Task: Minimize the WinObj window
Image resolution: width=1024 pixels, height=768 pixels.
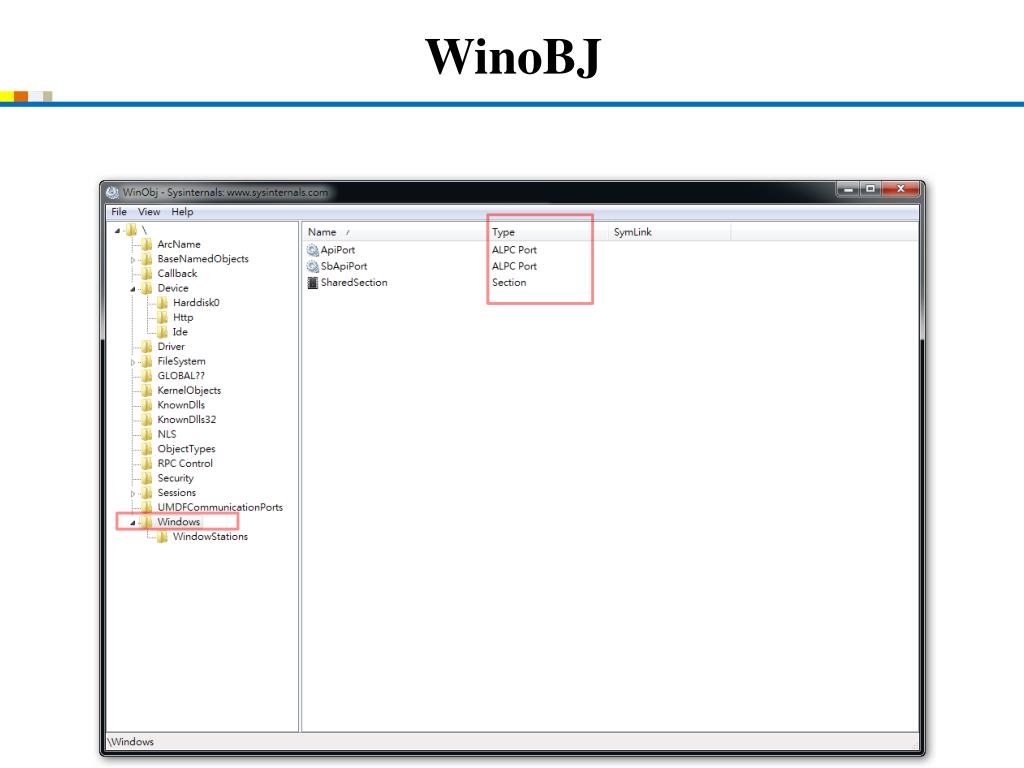Action: click(x=848, y=189)
